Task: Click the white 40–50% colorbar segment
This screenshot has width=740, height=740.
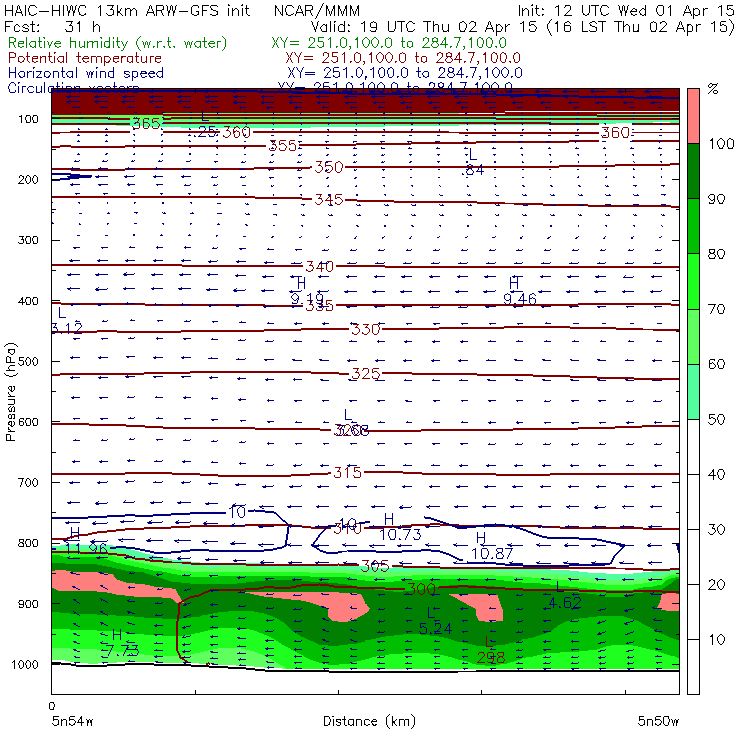Action: click(x=693, y=447)
